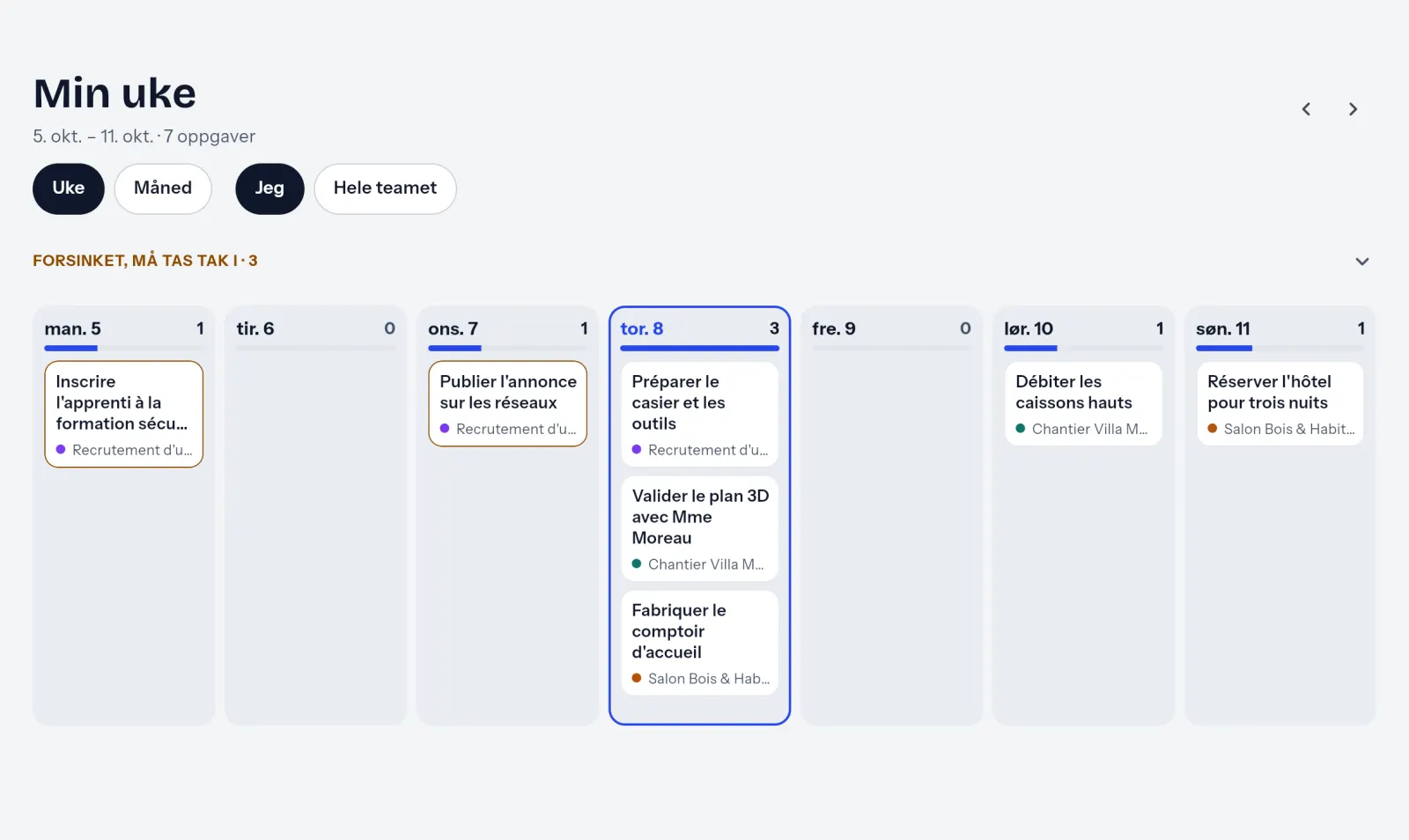The height and width of the screenshot is (840, 1409).
Task: Click task count '3' on tor. 8 column
Action: [x=774, y=328]
